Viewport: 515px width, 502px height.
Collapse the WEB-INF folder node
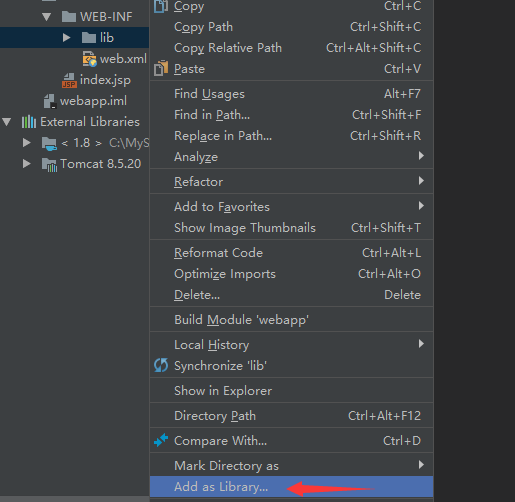point(47,17)
